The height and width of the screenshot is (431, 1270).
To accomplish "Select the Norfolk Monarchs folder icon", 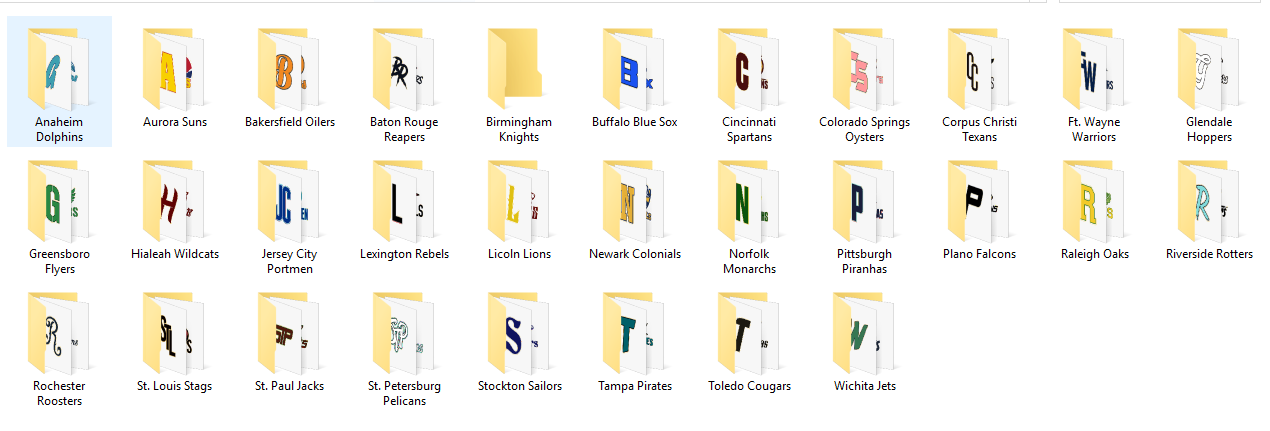I will pyautogui.click(x=749, y=201).
